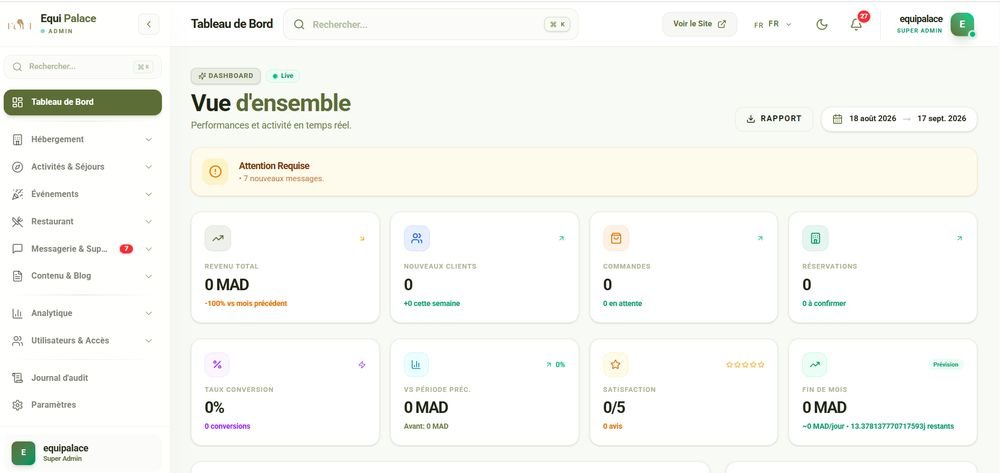
Task: Click the Utilisateurs & Accès people icon
Action: coord(18,341)
